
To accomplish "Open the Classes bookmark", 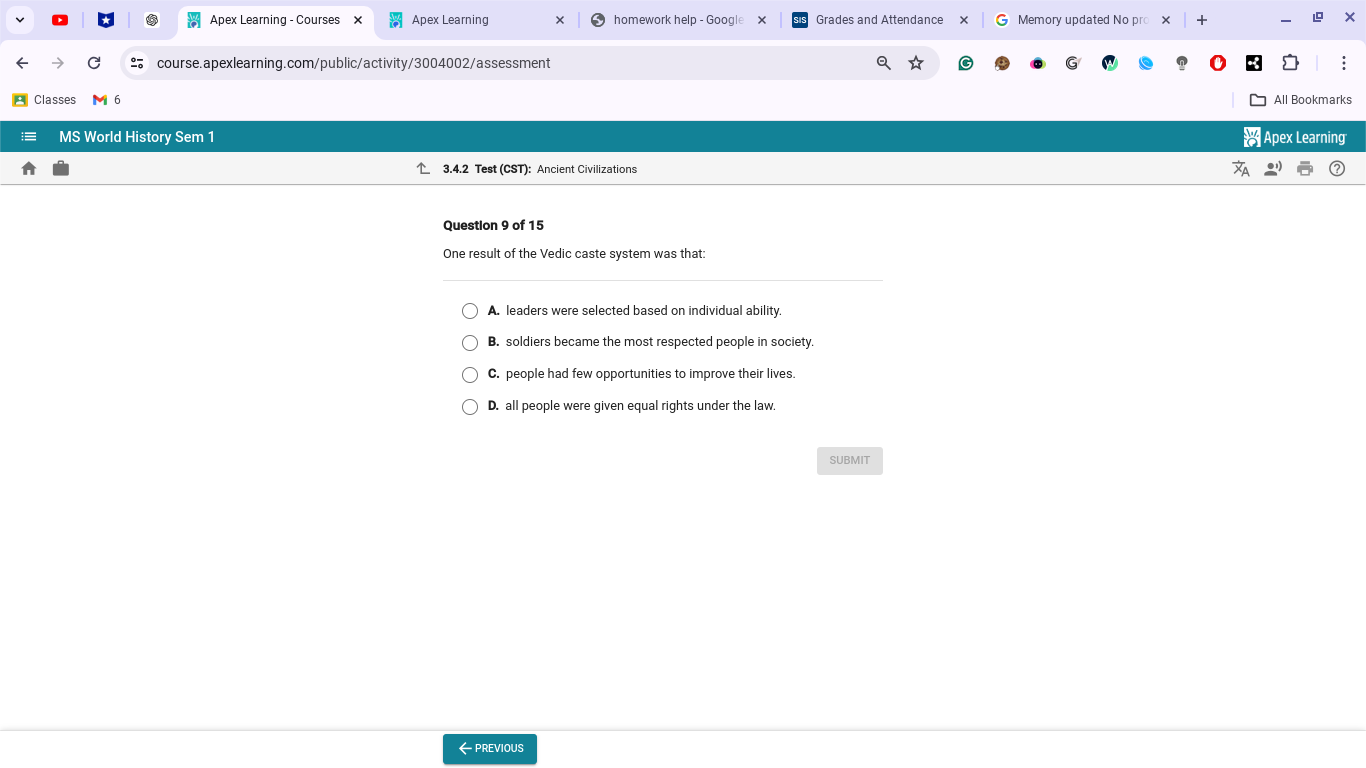I will (x=44, y=99).
